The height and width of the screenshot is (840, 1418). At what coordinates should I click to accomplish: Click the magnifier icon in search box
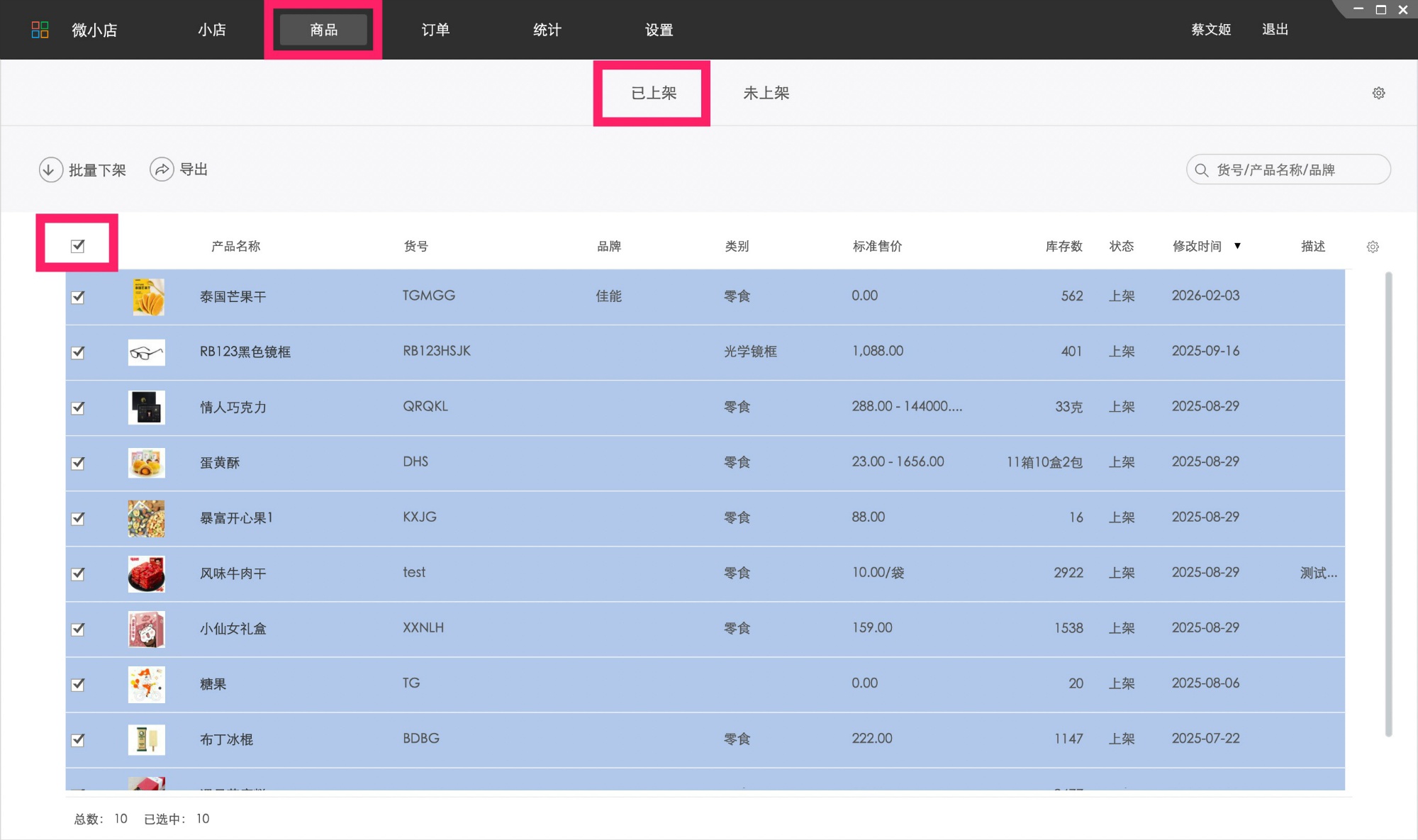(x=1201, y=170)
